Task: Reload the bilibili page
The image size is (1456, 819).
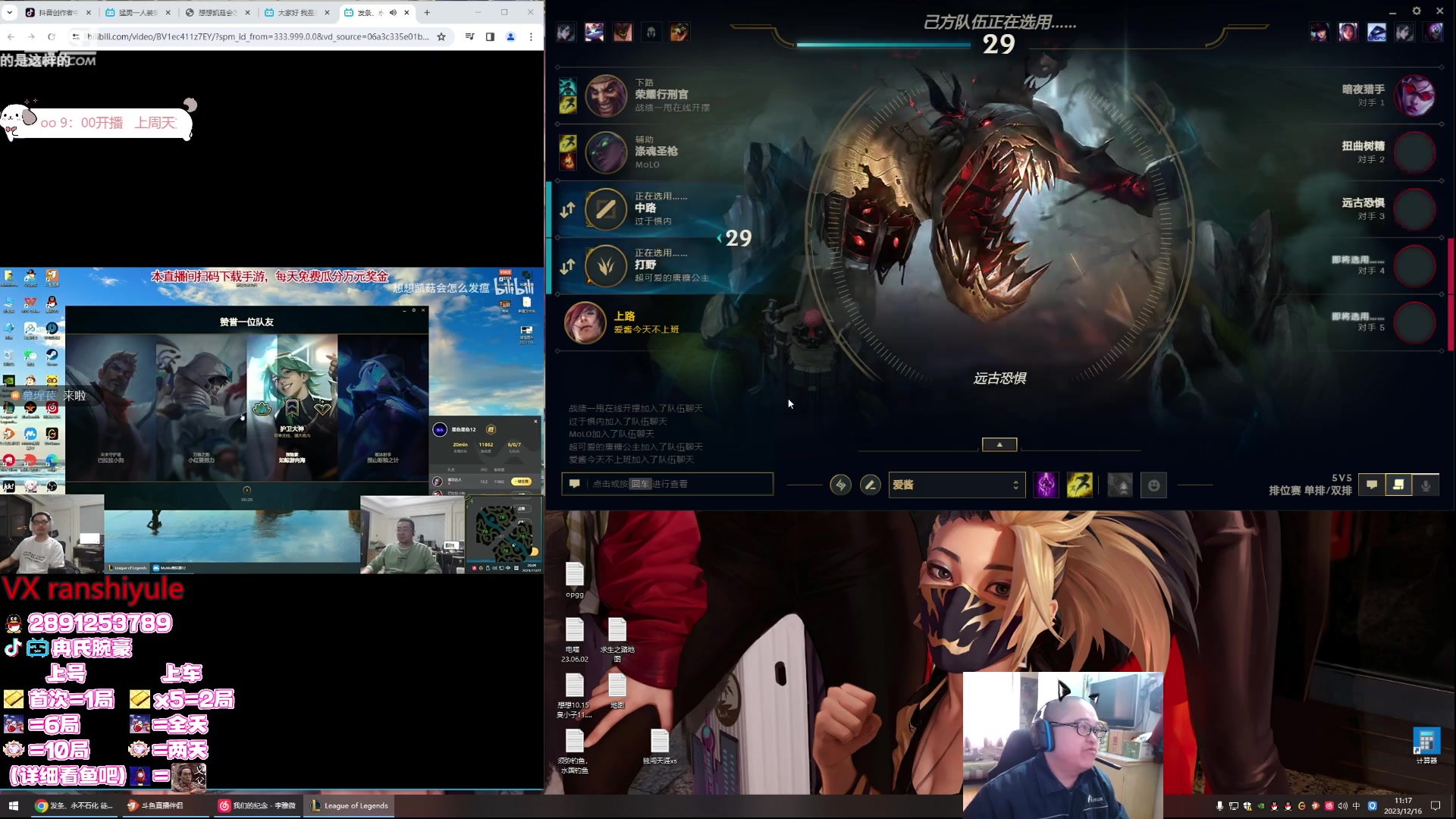Action: 52,36
